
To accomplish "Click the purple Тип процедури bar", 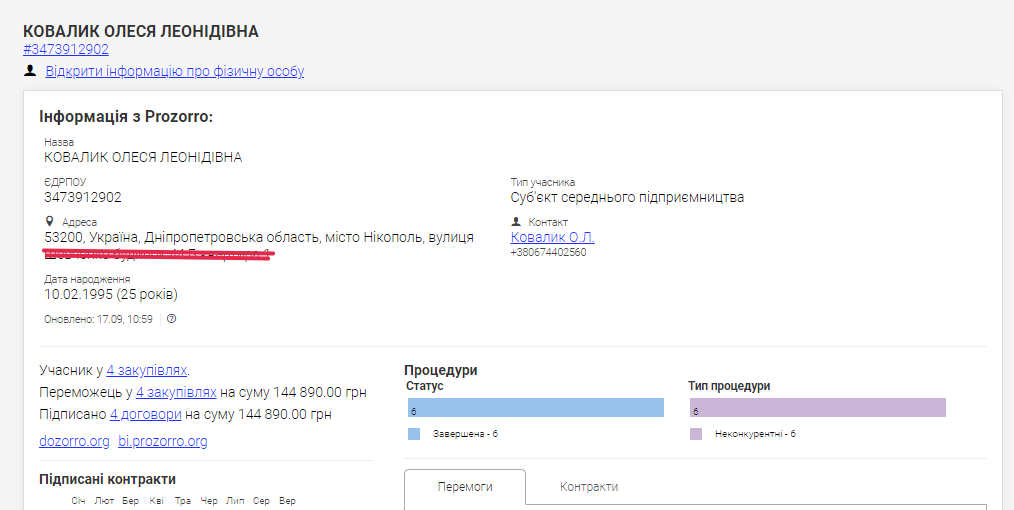I will [817, 408].
